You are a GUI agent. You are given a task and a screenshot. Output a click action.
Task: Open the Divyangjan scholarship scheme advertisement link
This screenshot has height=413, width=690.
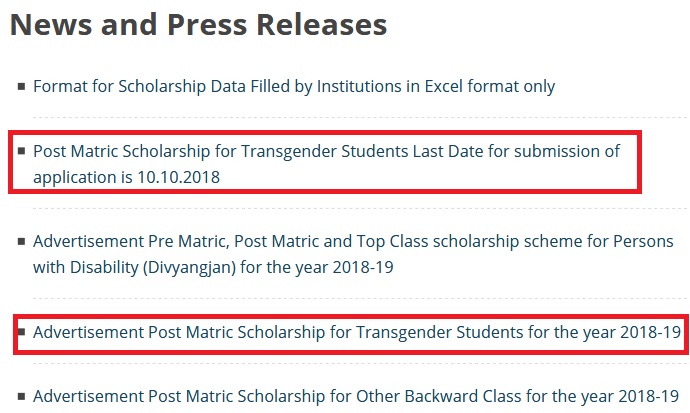click(x=353, y=254)
